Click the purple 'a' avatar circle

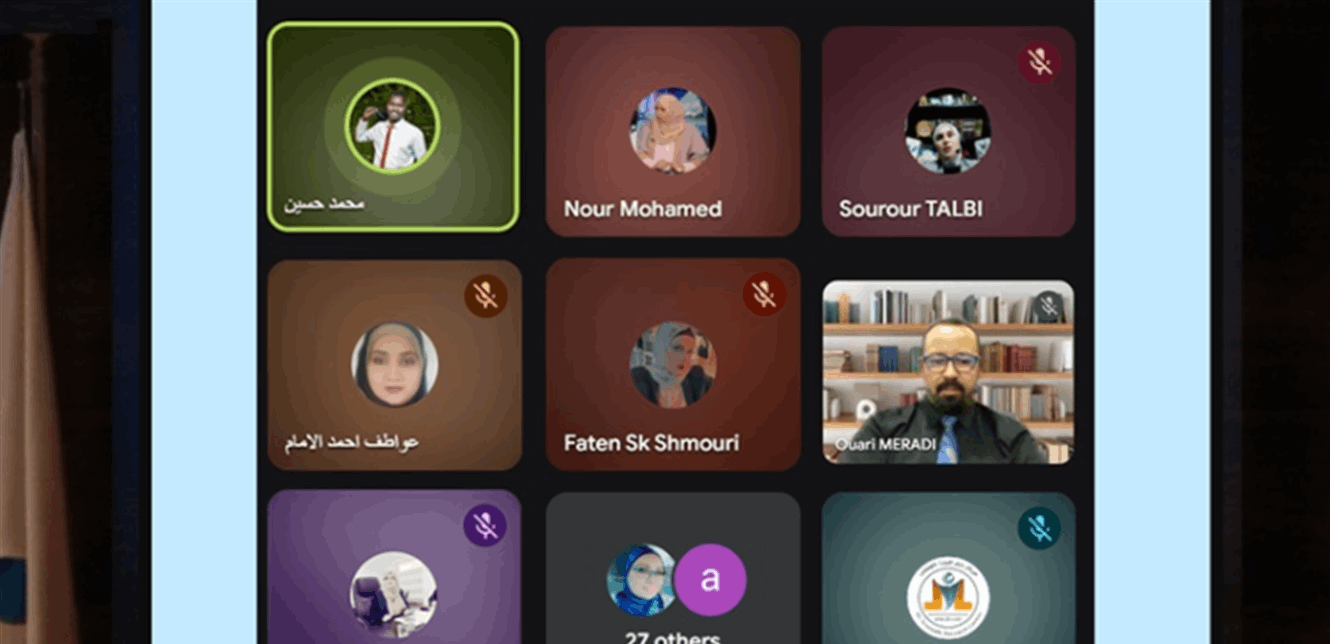tap(710, 580)
